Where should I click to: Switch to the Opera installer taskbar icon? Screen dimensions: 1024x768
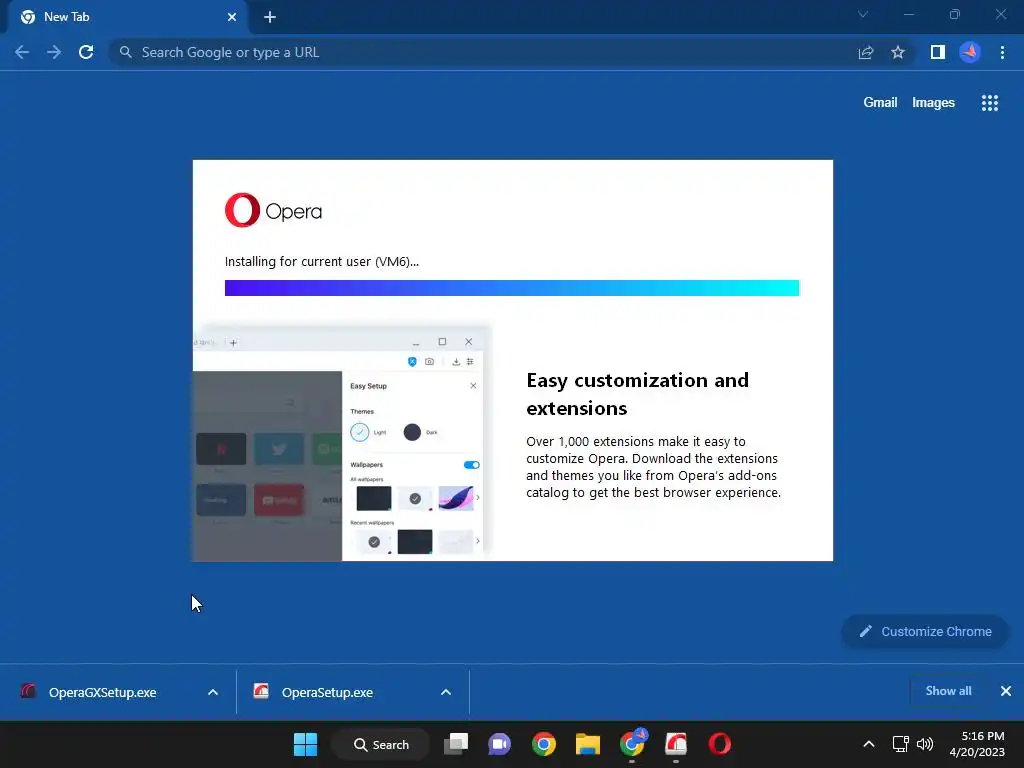(x=676, y=744)
